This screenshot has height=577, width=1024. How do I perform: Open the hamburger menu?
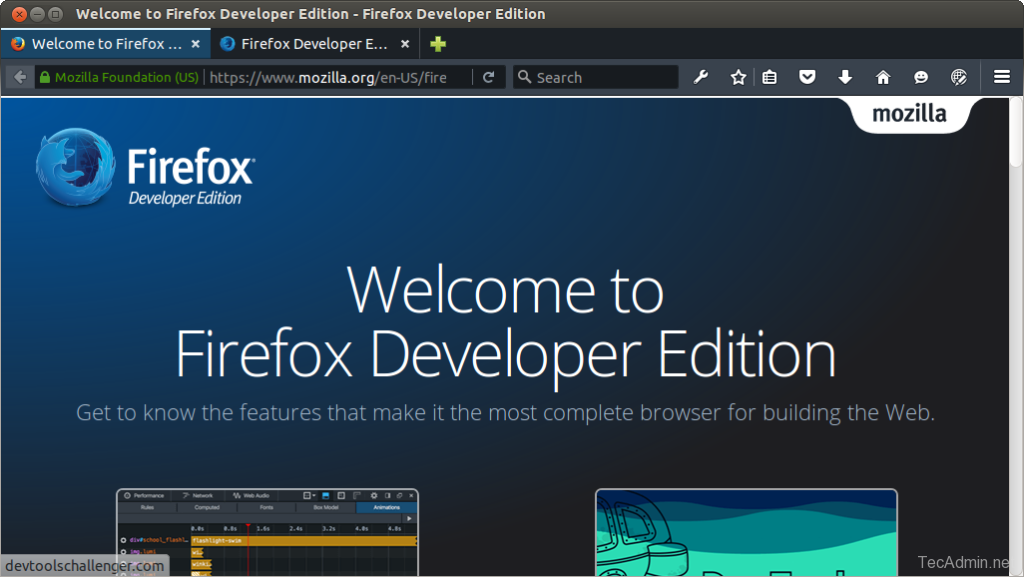point(1001,77)
